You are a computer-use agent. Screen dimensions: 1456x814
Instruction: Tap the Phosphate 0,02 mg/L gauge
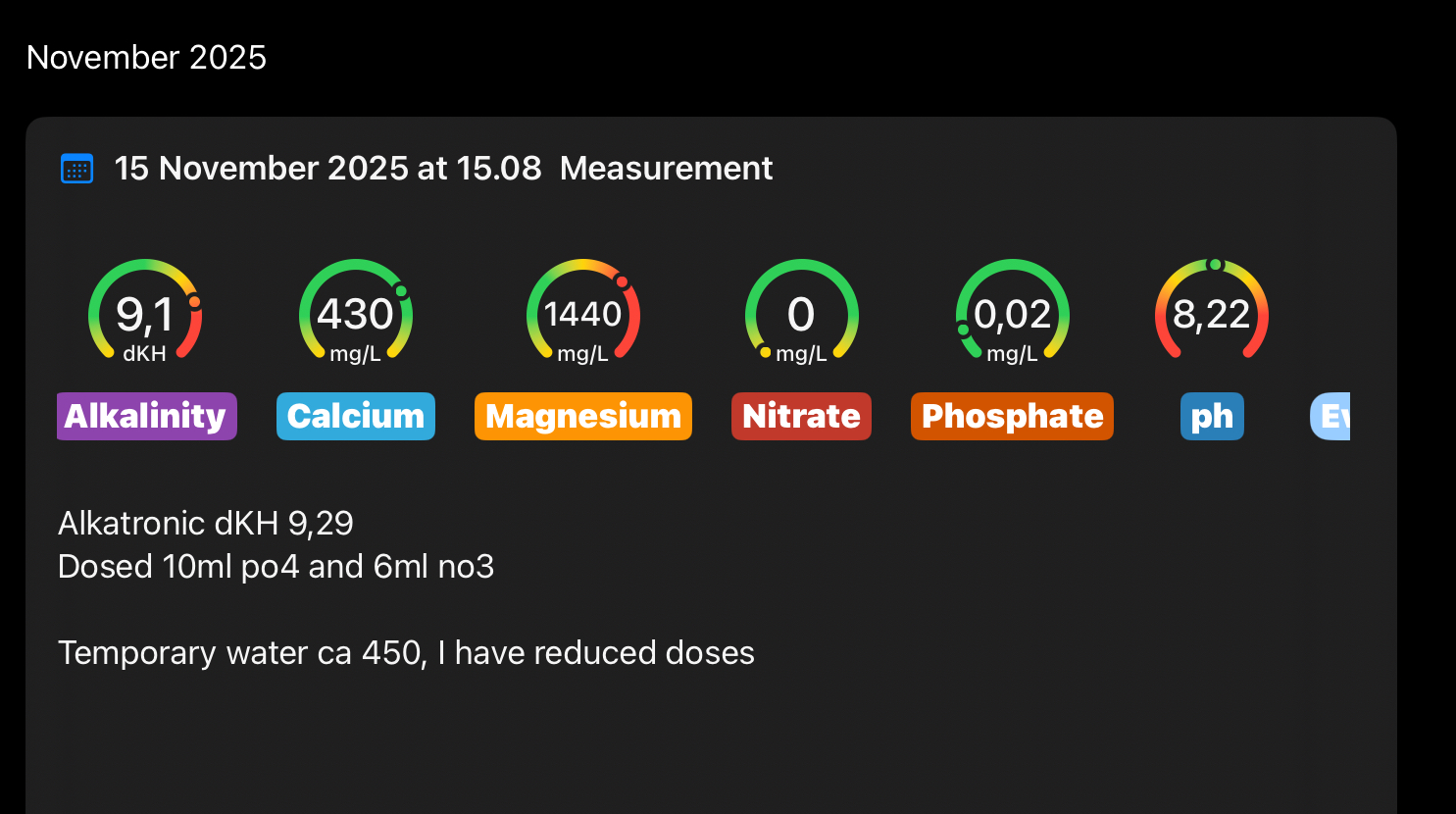pyautogui.click(x=1013, y=314)
